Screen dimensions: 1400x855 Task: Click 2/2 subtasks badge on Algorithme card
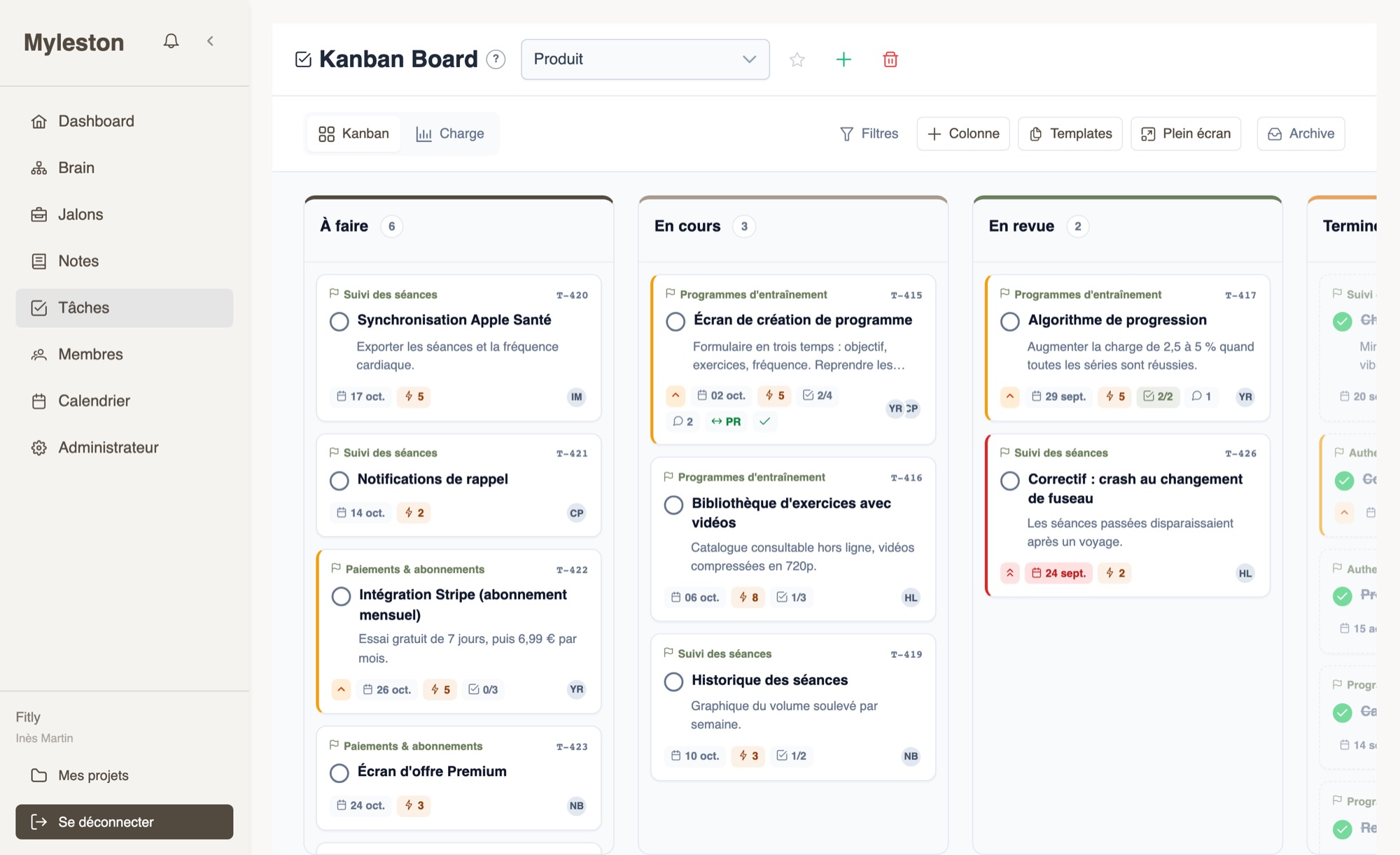(1158, 397)
